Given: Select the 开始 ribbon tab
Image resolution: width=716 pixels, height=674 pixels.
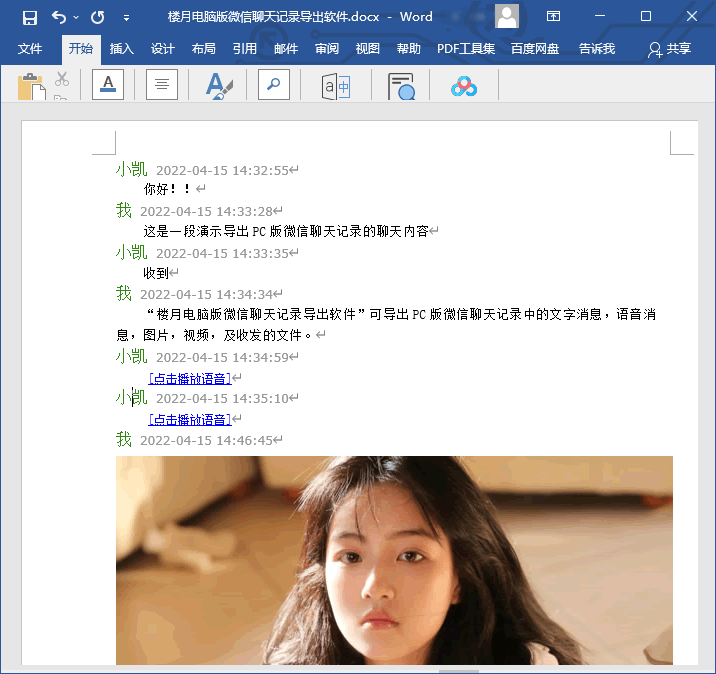Looking at the screenshot, I should click(x=81, y=48).
